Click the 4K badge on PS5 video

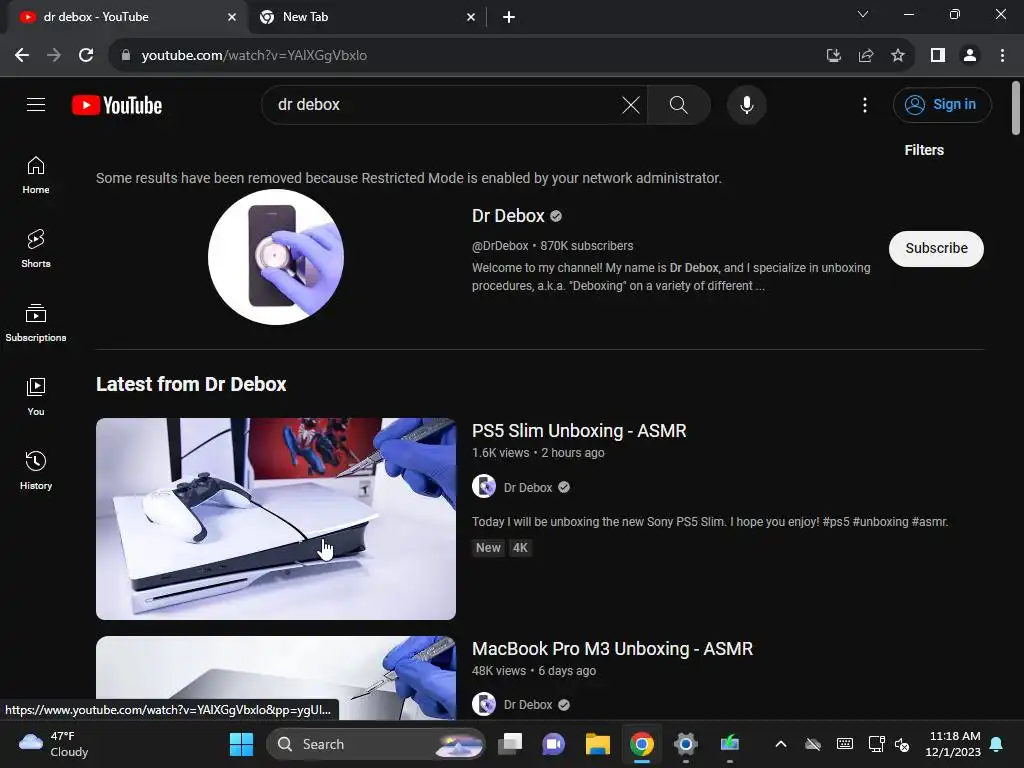pos(520,548)
